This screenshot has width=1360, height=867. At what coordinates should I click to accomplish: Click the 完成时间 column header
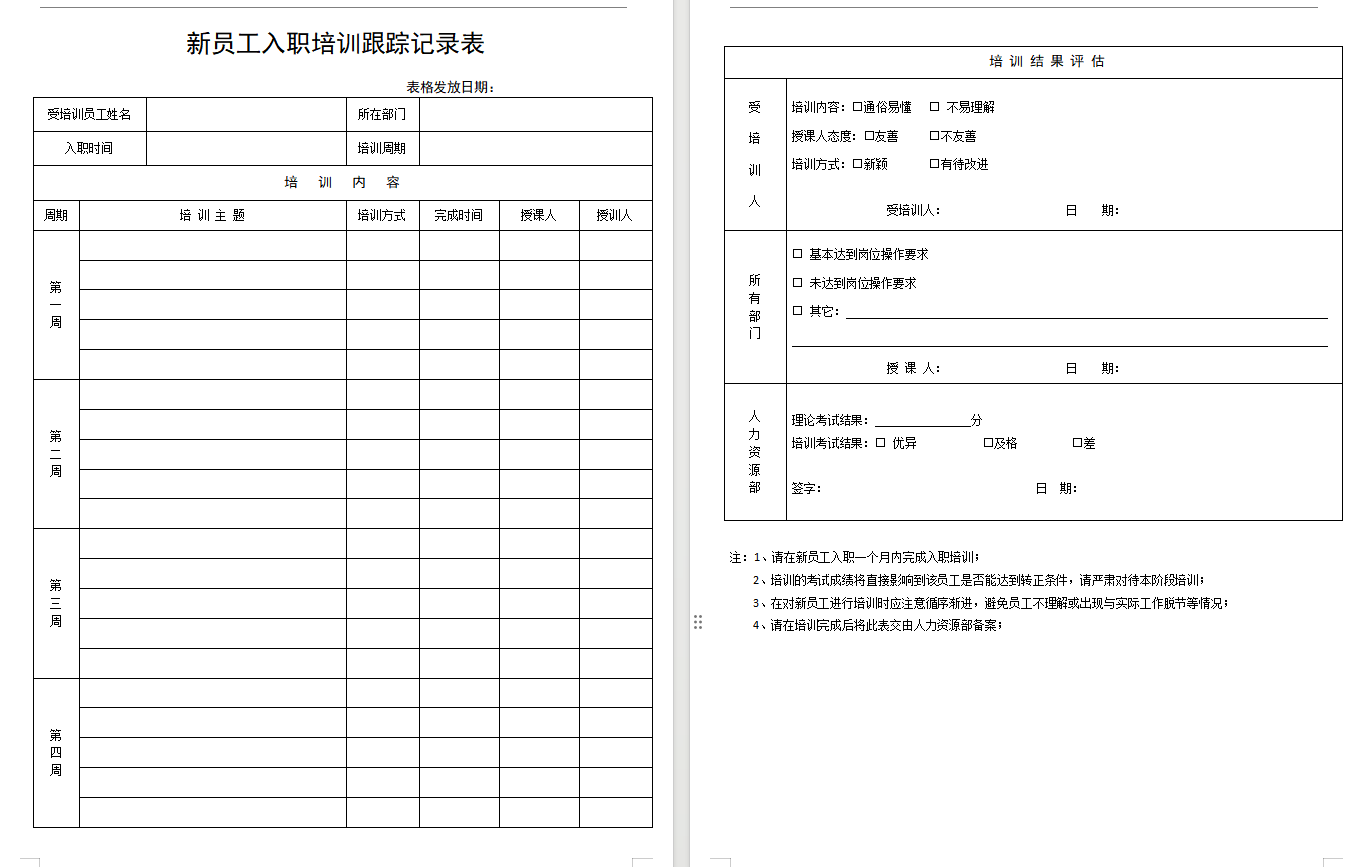click(459, 215)
